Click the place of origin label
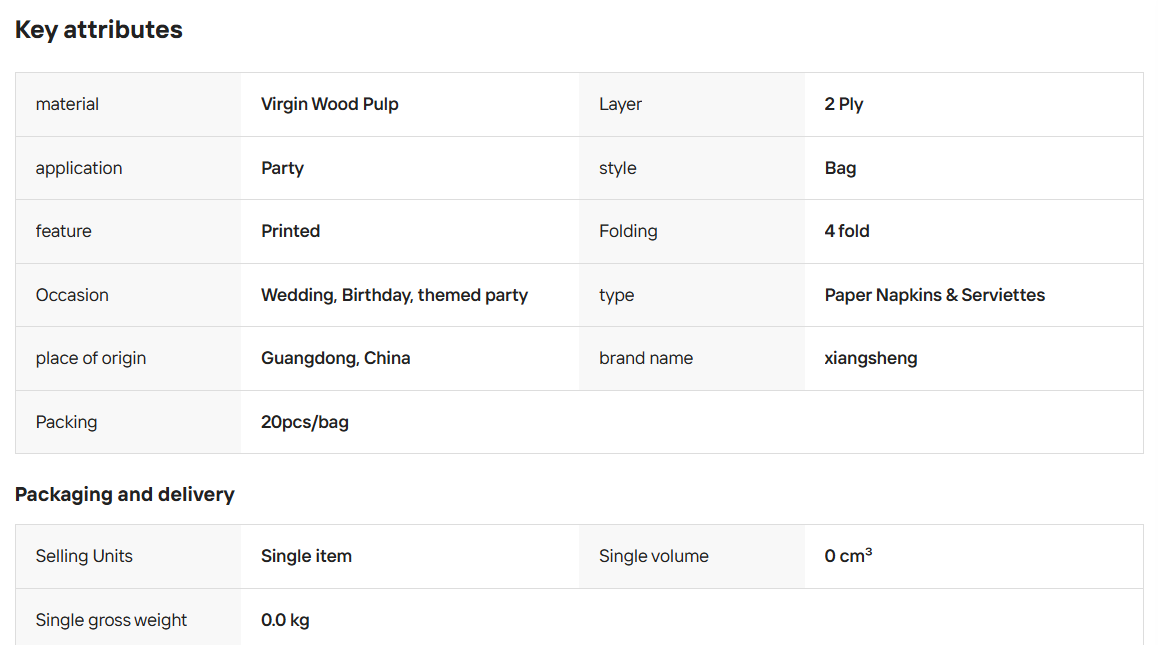 pyautogui.click(x=91, y=358)
